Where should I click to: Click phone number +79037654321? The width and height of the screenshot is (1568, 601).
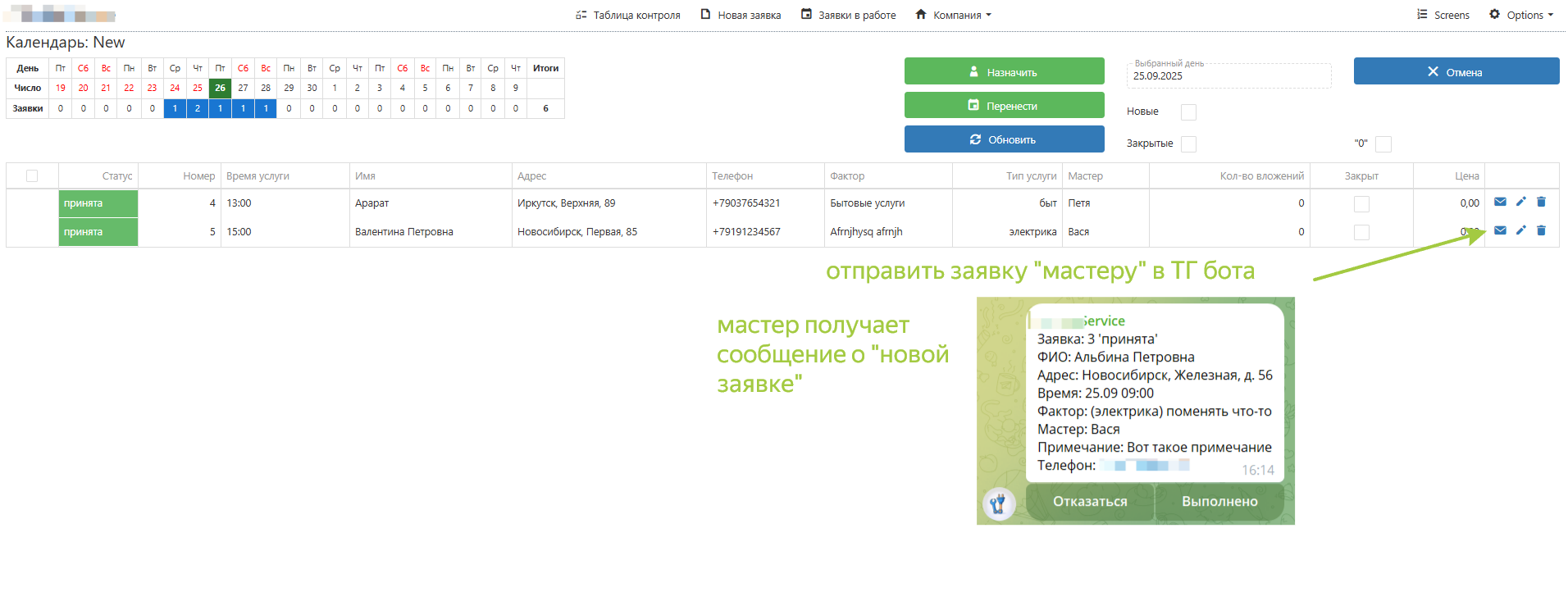[746, 203]
